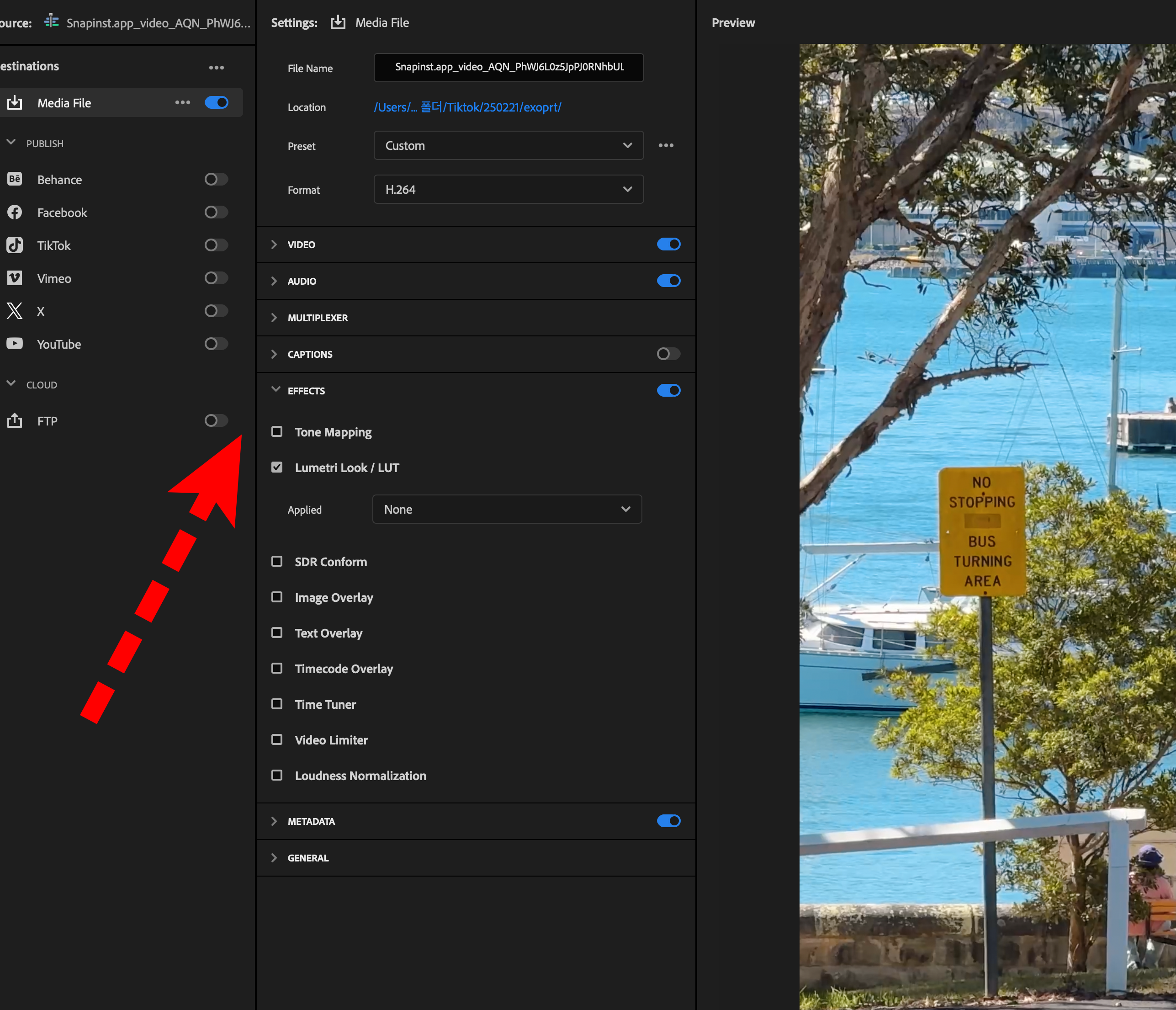Click the export Location path link
The width and height of the screenshot is (1176, 1010).
tap(467, 107)
